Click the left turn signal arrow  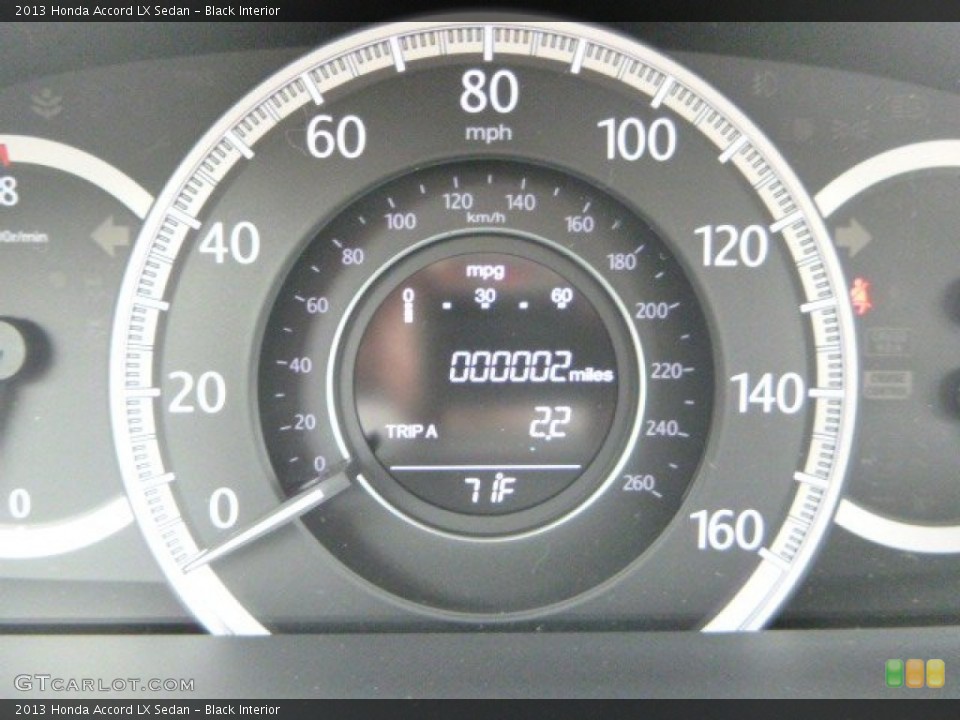[x=111, y=236]
